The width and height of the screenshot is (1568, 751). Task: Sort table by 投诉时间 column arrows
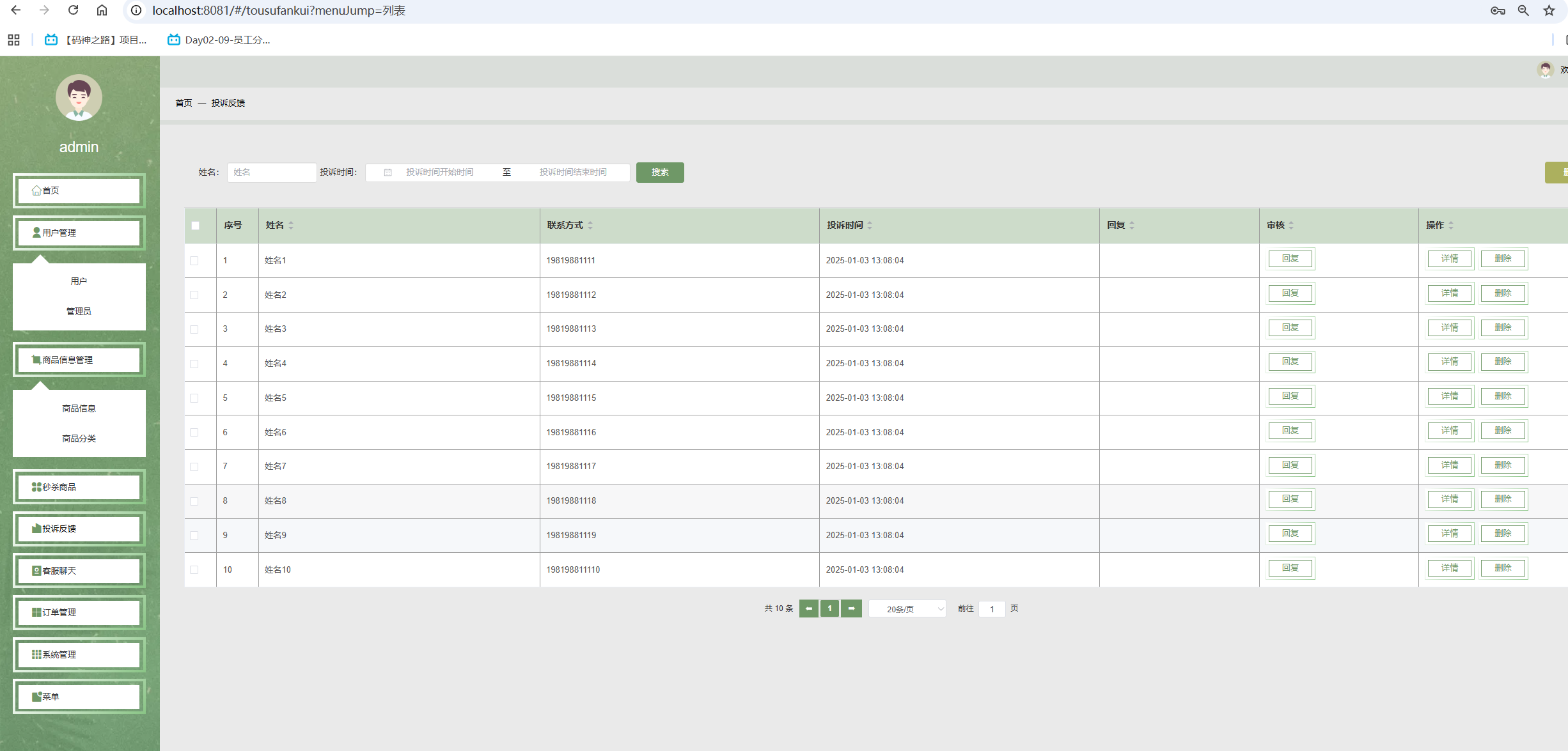coord(870,226)
